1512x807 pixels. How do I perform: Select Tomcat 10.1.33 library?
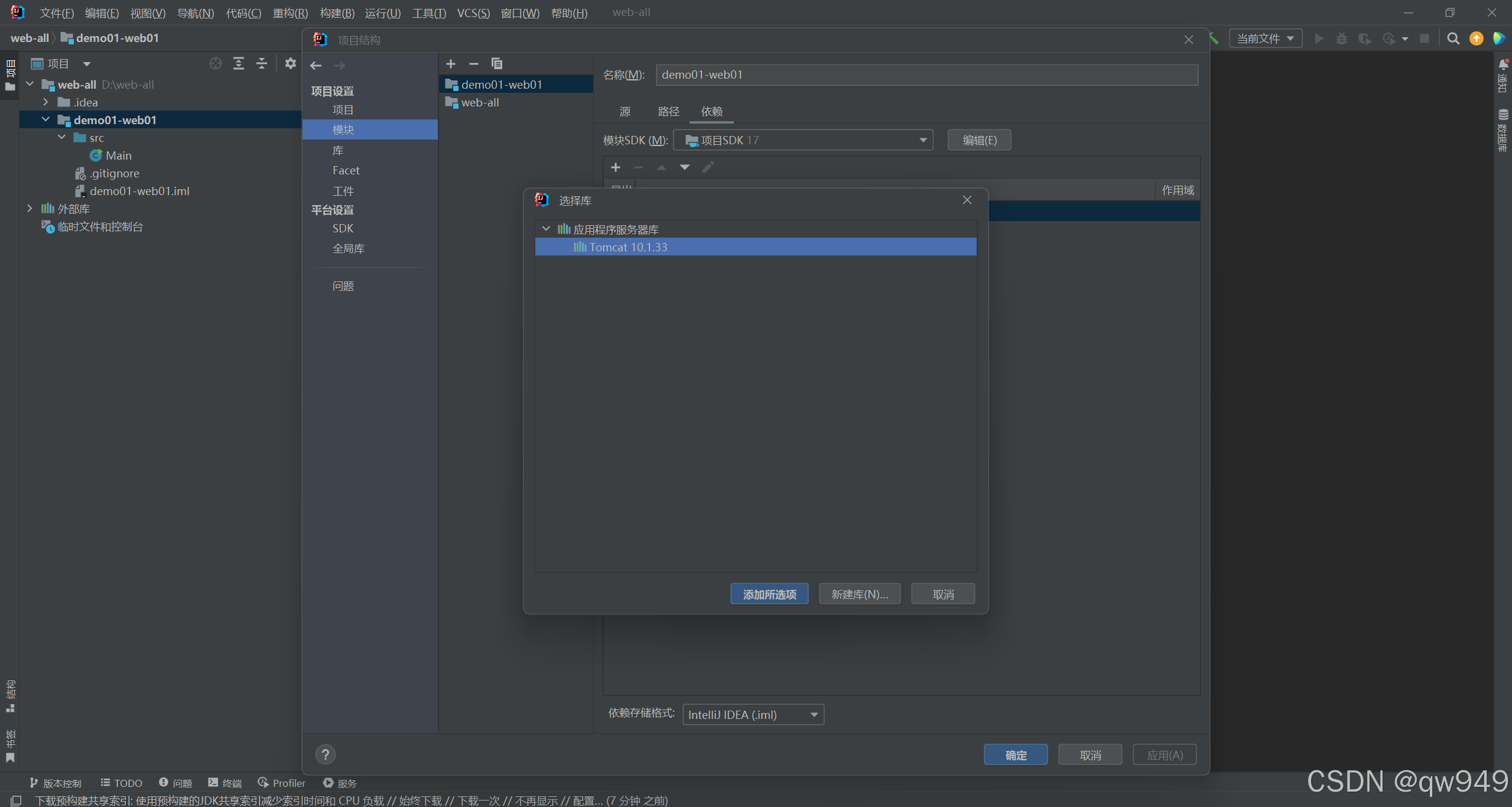(x=628, y=247)
